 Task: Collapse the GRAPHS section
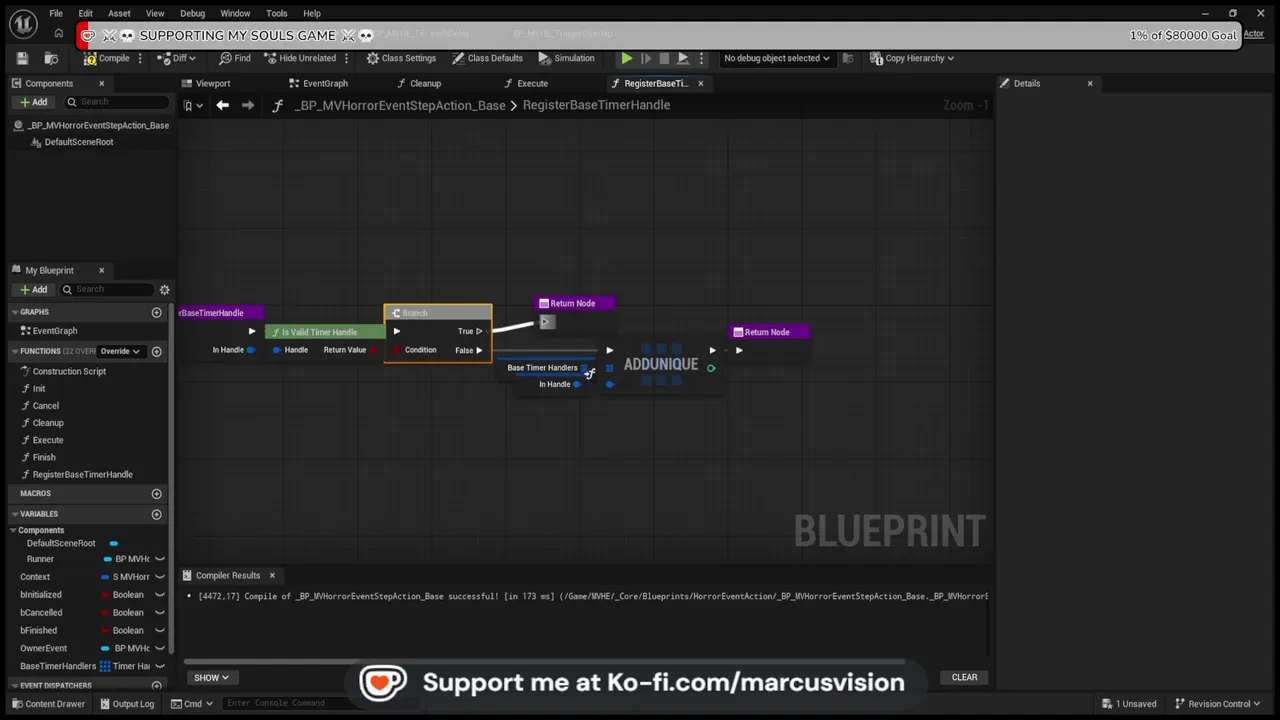click(15, 312)
